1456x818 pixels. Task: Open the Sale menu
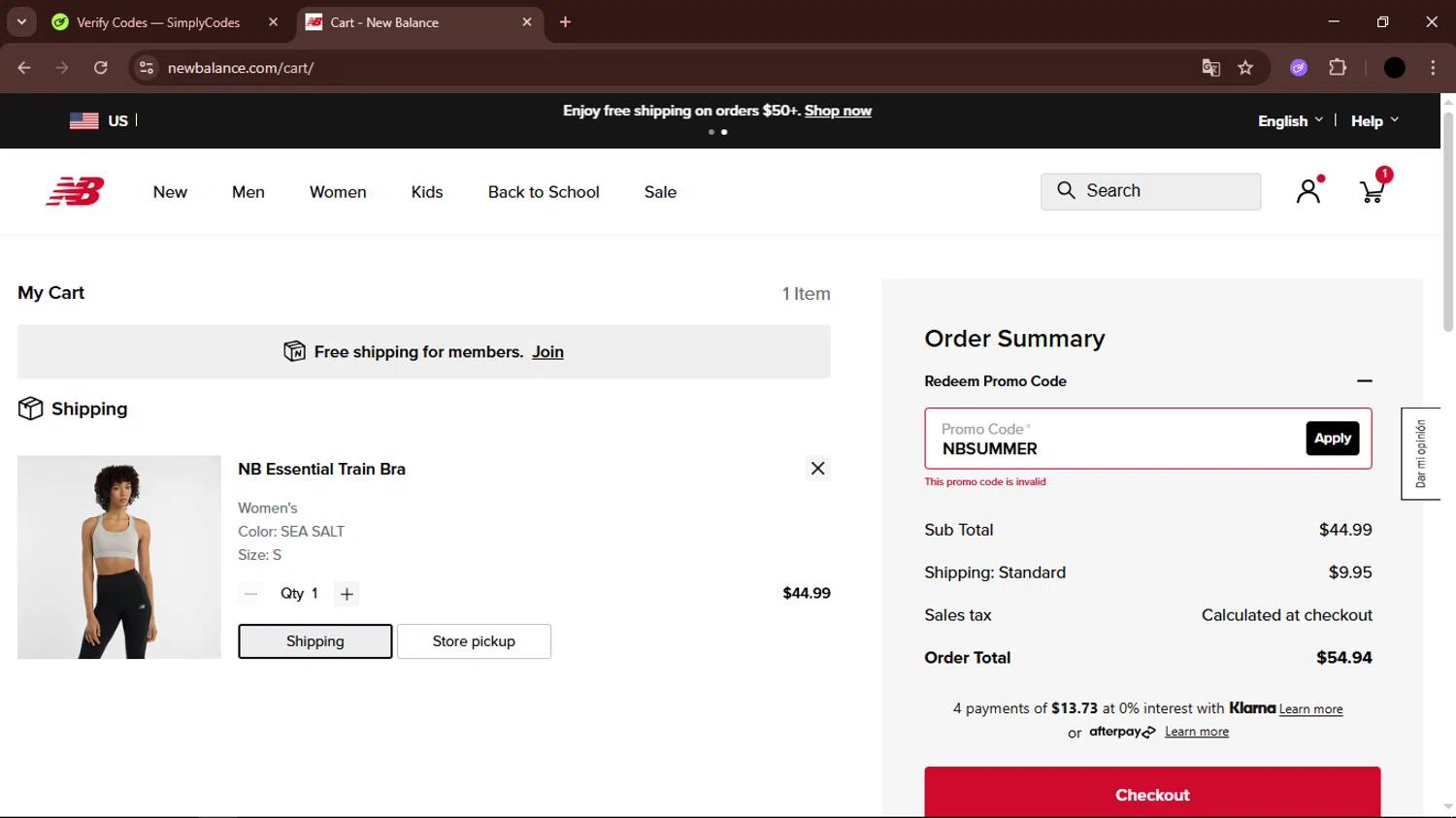pyautogui.click(x=660, y=192)
